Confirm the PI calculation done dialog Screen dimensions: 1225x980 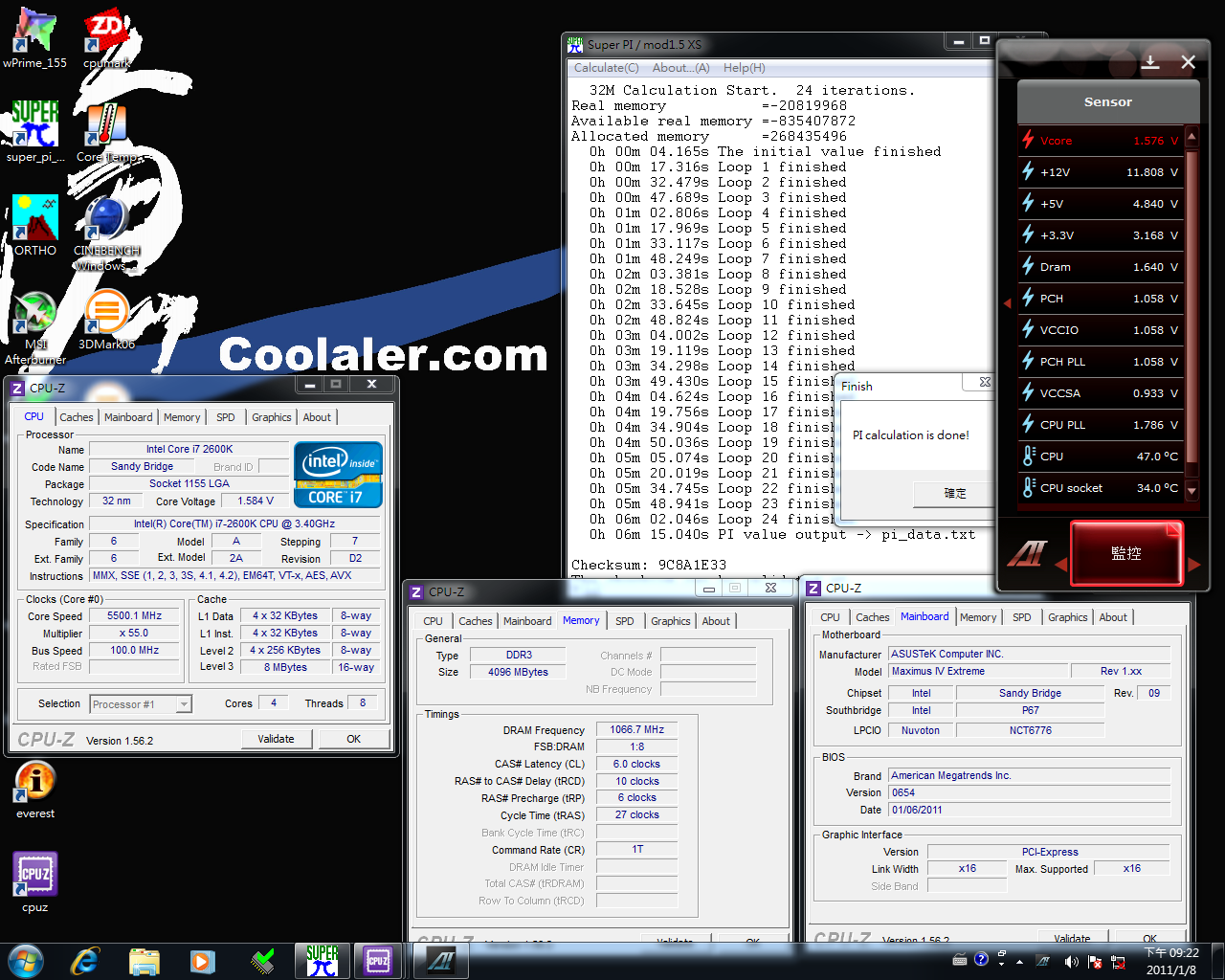coord(955,494)
